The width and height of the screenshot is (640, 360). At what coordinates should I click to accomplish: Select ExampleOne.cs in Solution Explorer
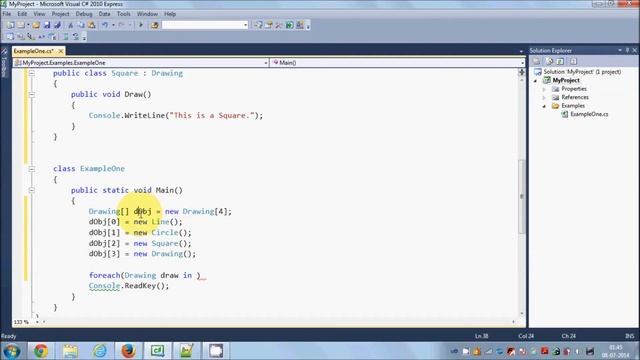coord(589,114)
